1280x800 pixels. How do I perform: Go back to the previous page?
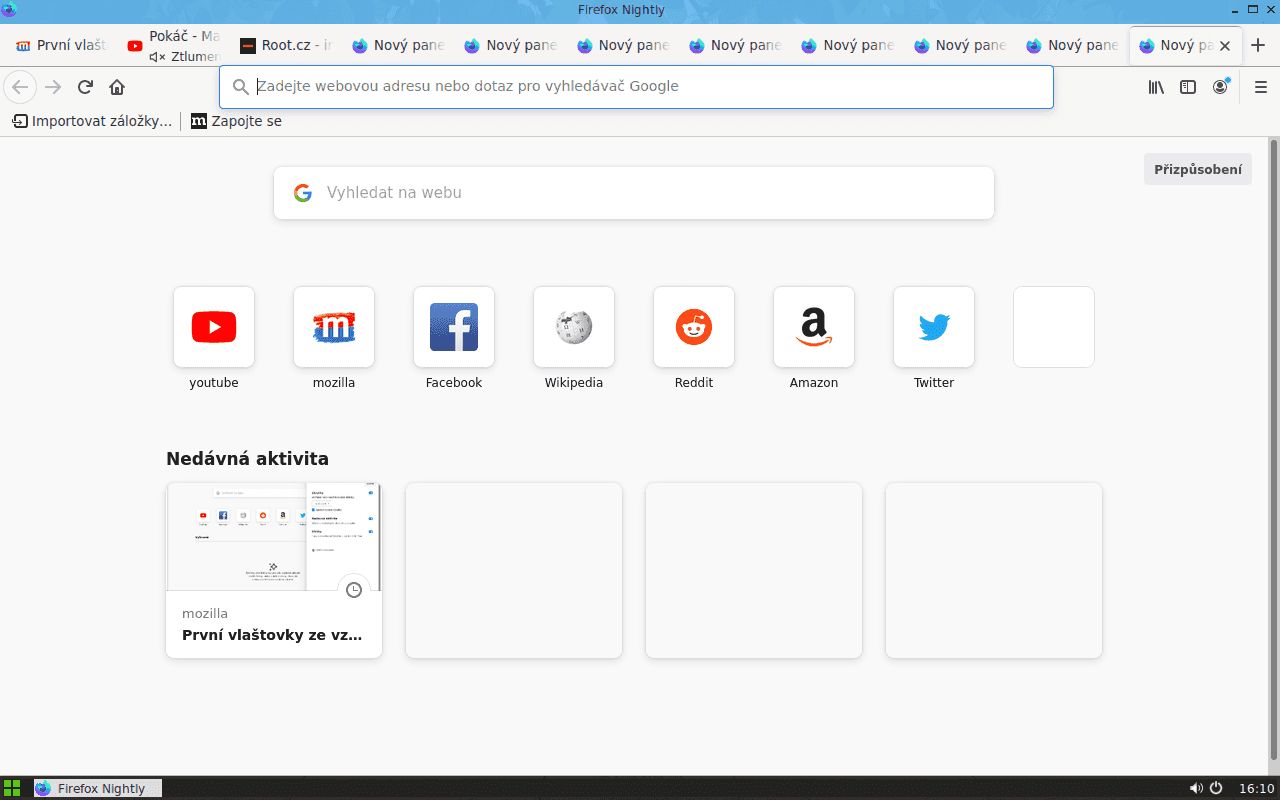20,87
